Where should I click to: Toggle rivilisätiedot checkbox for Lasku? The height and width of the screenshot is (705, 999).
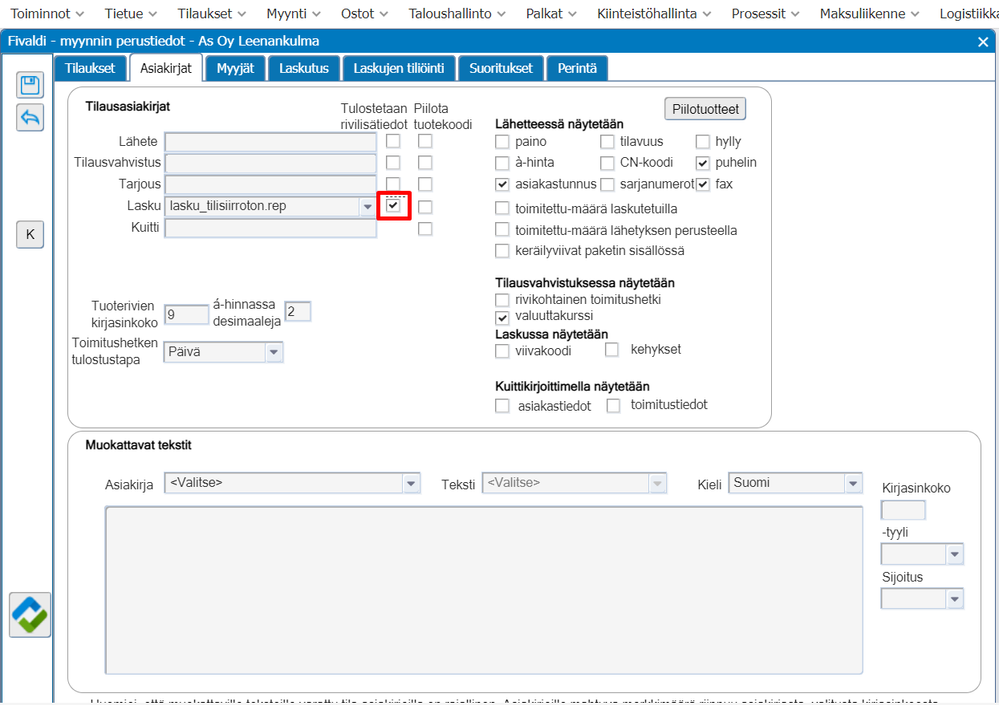pyautogui.click(x=393, y=205)
